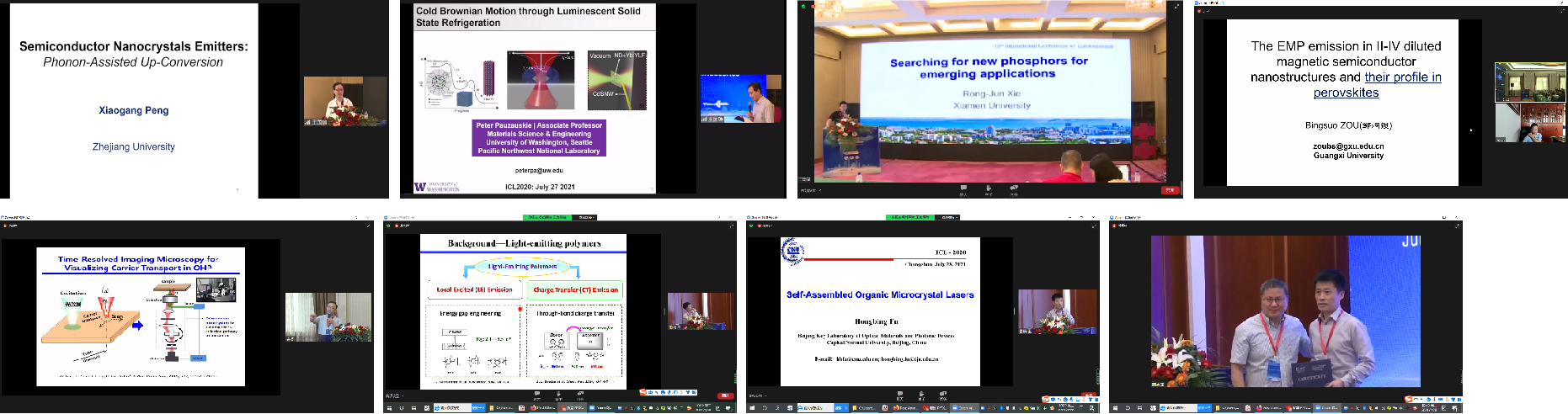Screen dimensions: 1568x414
Task: Click the speaker video beside the Time Resolved Imaging slide
Action: [x=328, y=317]
